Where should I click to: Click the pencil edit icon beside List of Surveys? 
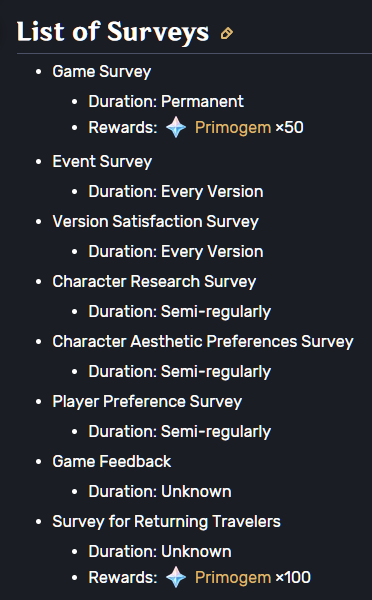click(227, 33)
